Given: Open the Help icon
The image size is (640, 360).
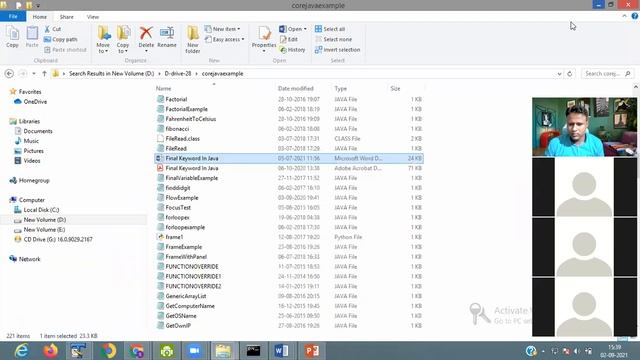Looking at the screenshot, I should pos(635,16).
